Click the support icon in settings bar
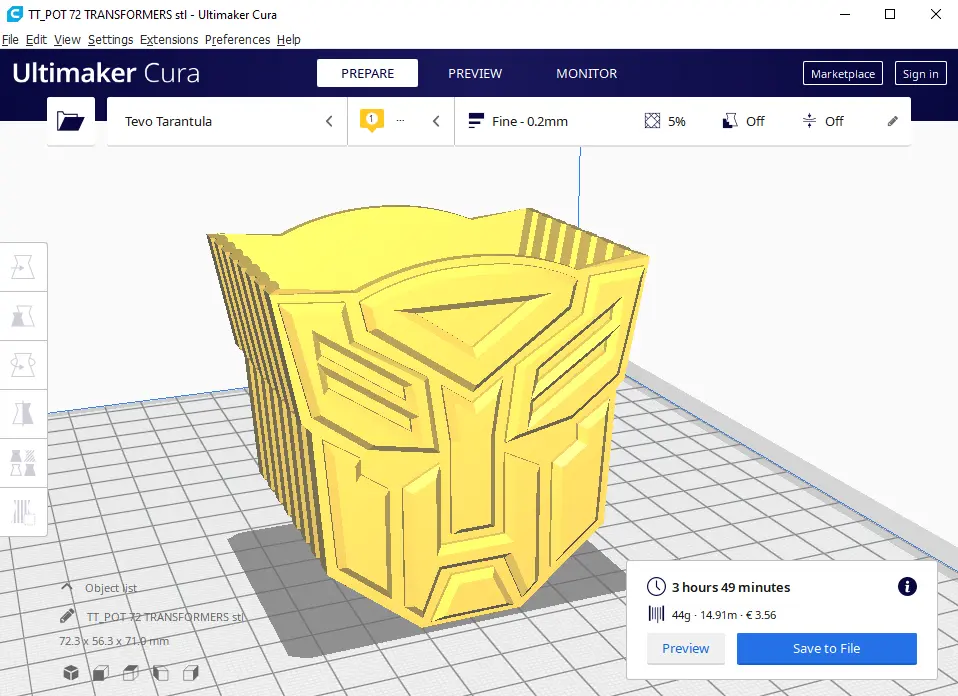This screenshot has width=958, height=696. pyautogui.click(x=729, y=121)
